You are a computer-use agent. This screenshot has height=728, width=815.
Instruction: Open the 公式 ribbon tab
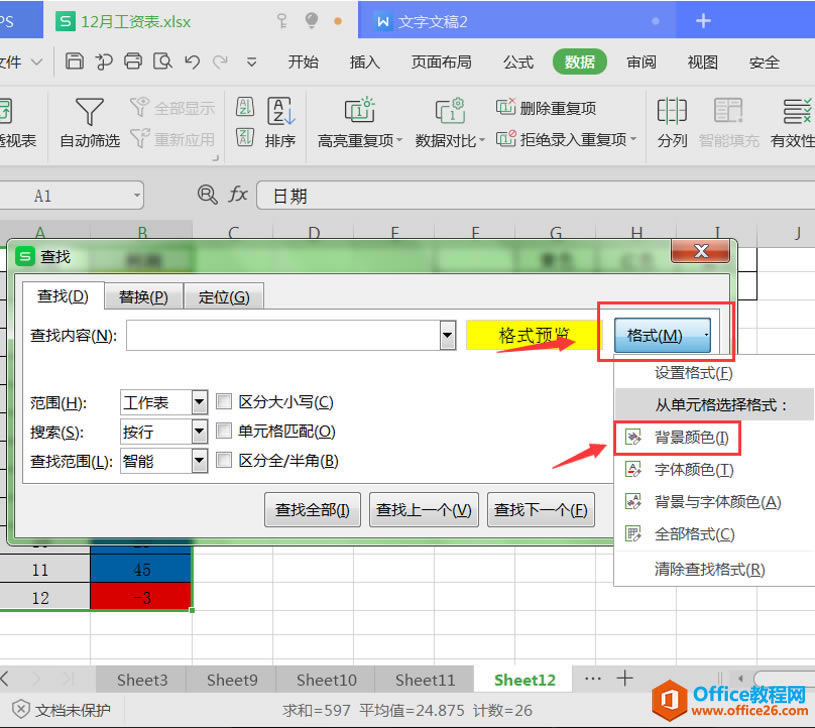pyautogui.click(x=518, y=62)
